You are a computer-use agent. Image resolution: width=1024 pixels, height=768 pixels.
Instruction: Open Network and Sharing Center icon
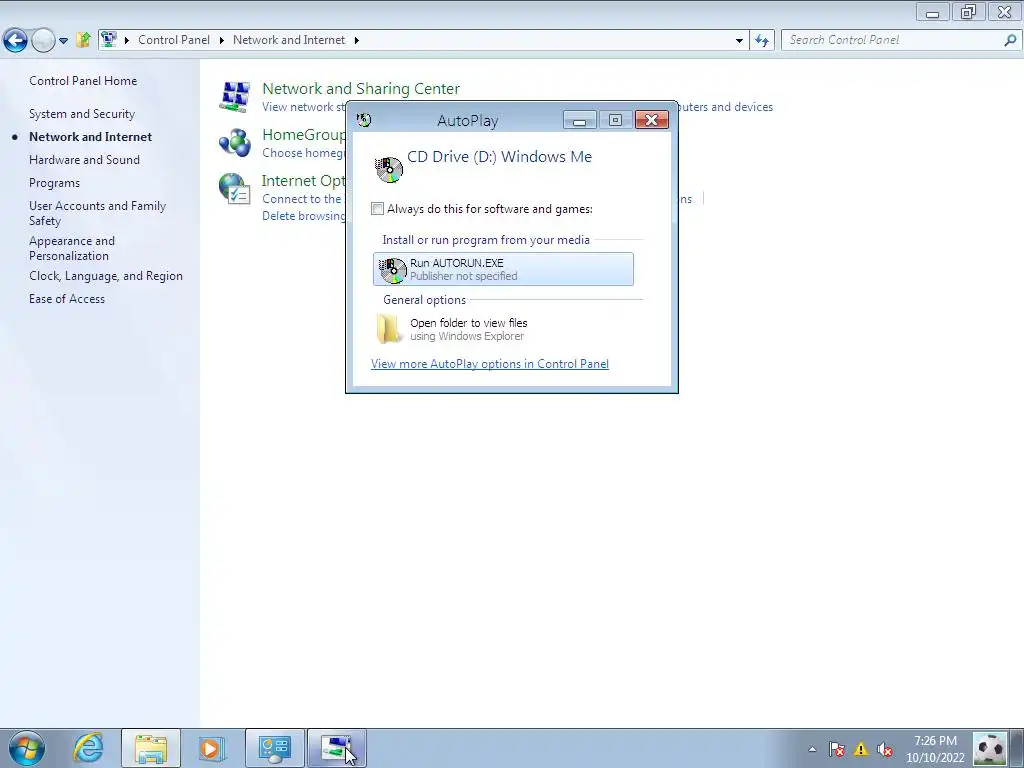[235, 97]
